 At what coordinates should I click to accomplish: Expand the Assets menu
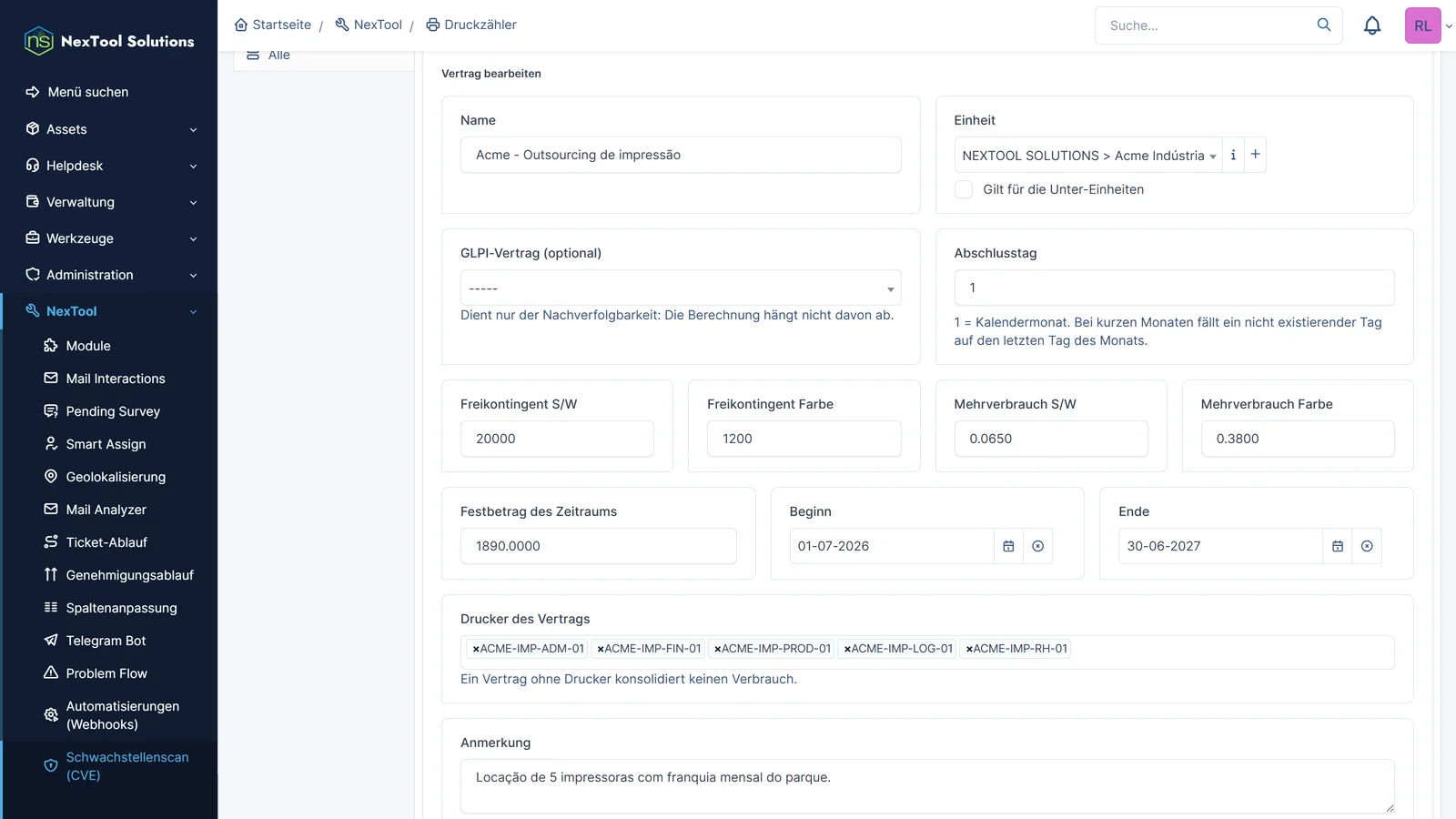[x=109, y=129]
